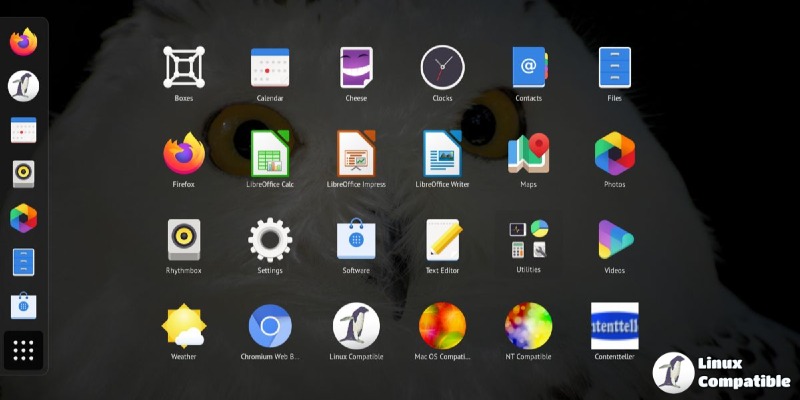Open the Boxes application

pyautogui.click(x=184, y=68)
